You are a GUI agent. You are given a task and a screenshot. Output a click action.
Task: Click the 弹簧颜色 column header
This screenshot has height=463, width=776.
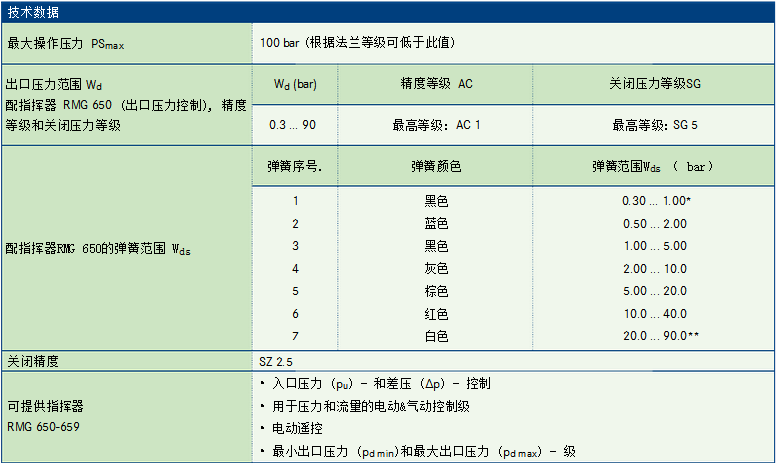tap(436, 166)
